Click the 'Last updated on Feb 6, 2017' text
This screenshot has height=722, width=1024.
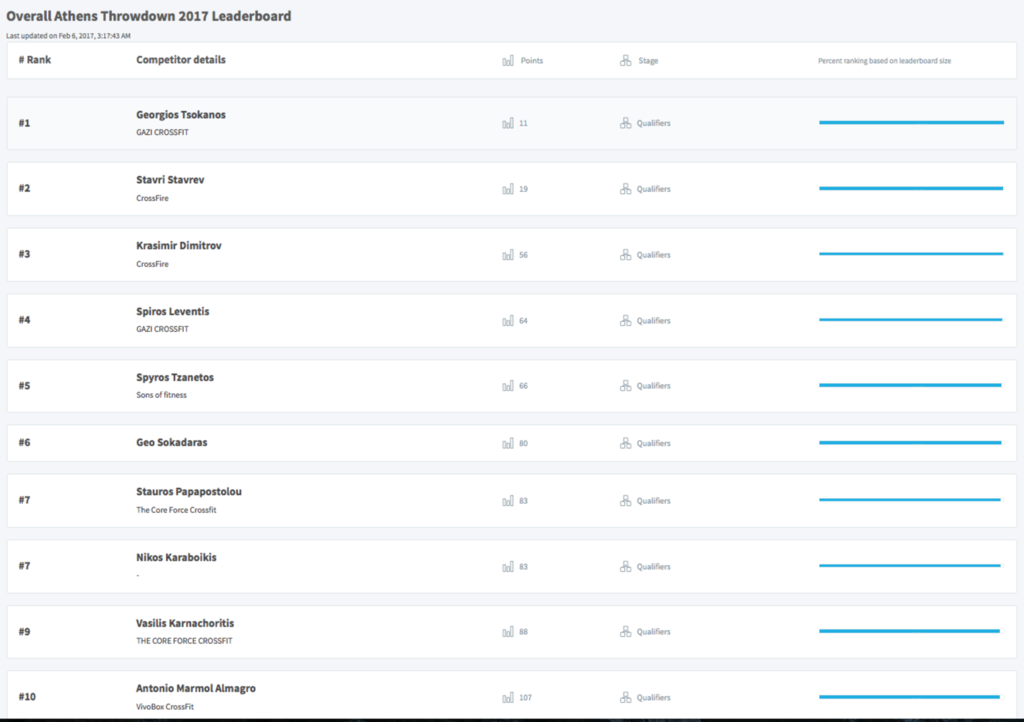click(x=69, y=36)
